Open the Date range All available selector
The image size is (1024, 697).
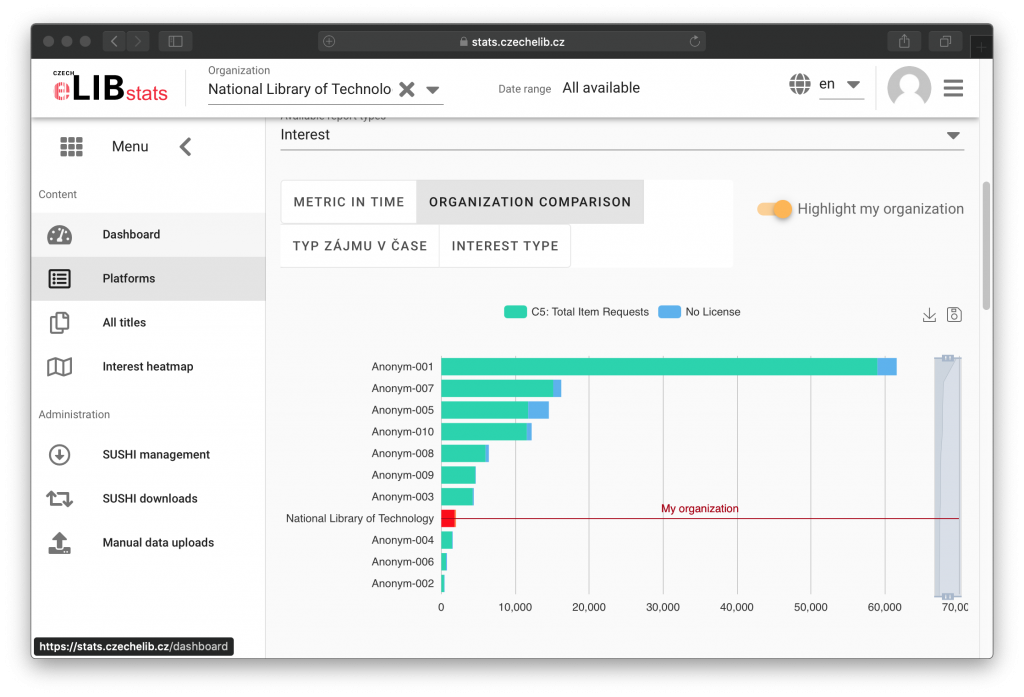[x=601, y=88]
